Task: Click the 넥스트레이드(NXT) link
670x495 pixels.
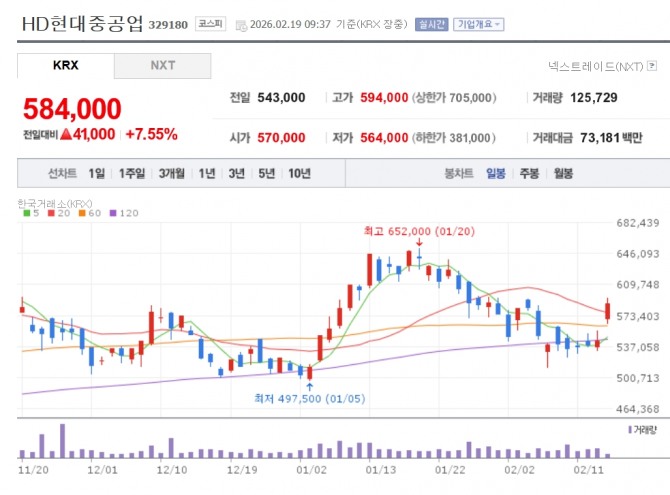Action: pyautogui.click(x=596, y=66)
